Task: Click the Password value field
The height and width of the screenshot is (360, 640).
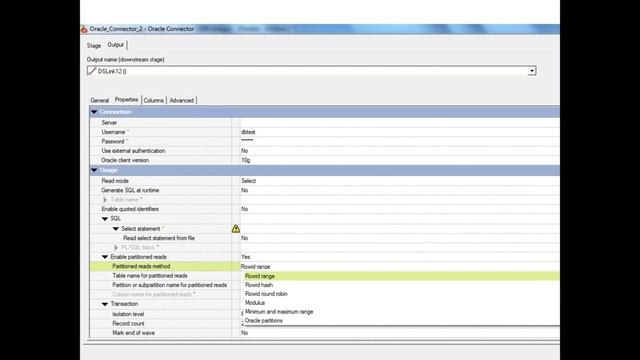Action: [400, 141]
